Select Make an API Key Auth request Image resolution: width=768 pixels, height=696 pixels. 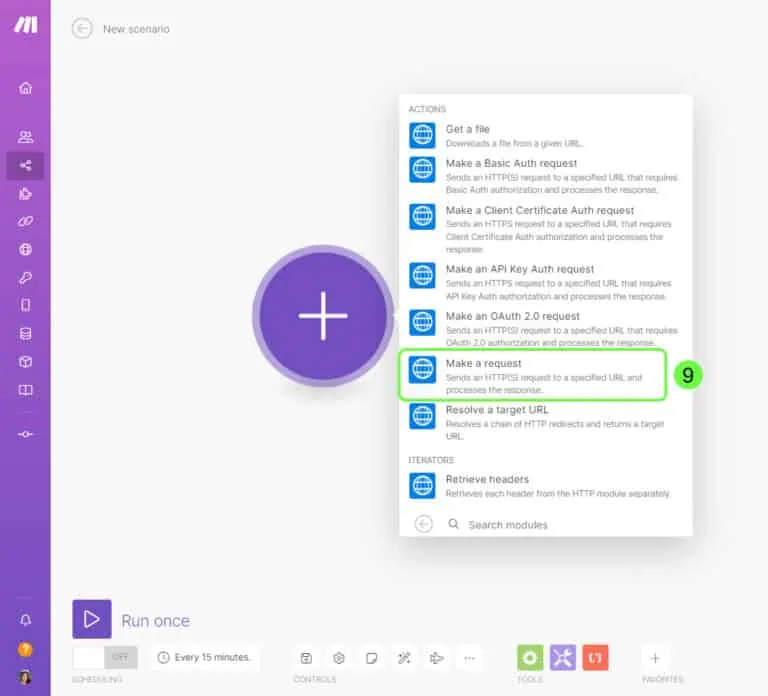(545, 282)
